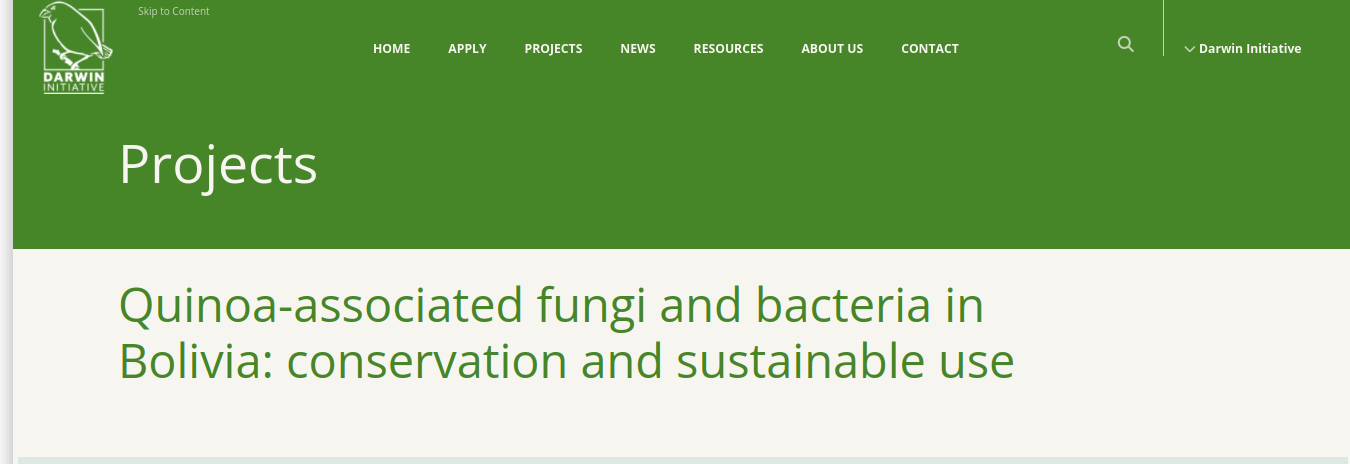1350x464 pixels.
Task: Open the APPLY menu item
Action: coord(467,48)
